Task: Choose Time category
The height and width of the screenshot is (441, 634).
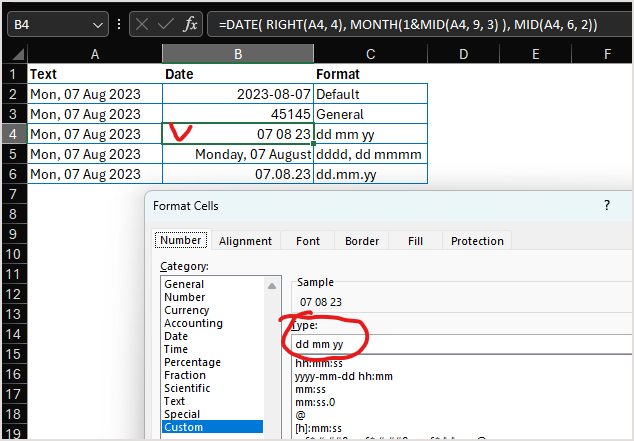Action: click(x=212, y=349)
